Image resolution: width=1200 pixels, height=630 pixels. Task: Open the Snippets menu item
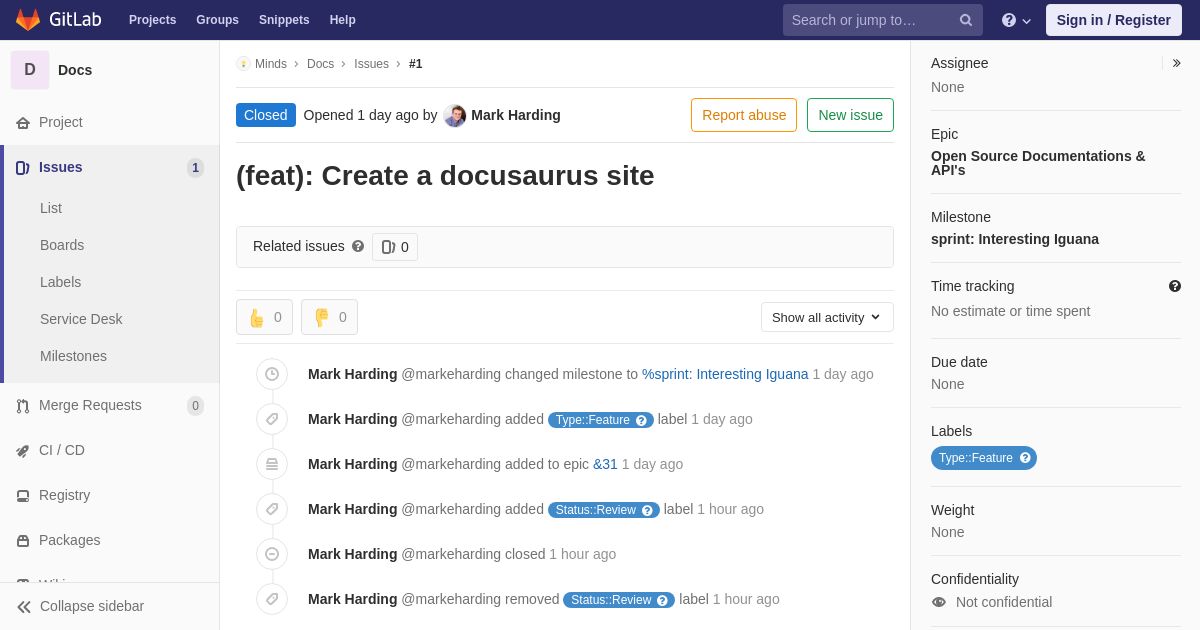tap(284, 20)
